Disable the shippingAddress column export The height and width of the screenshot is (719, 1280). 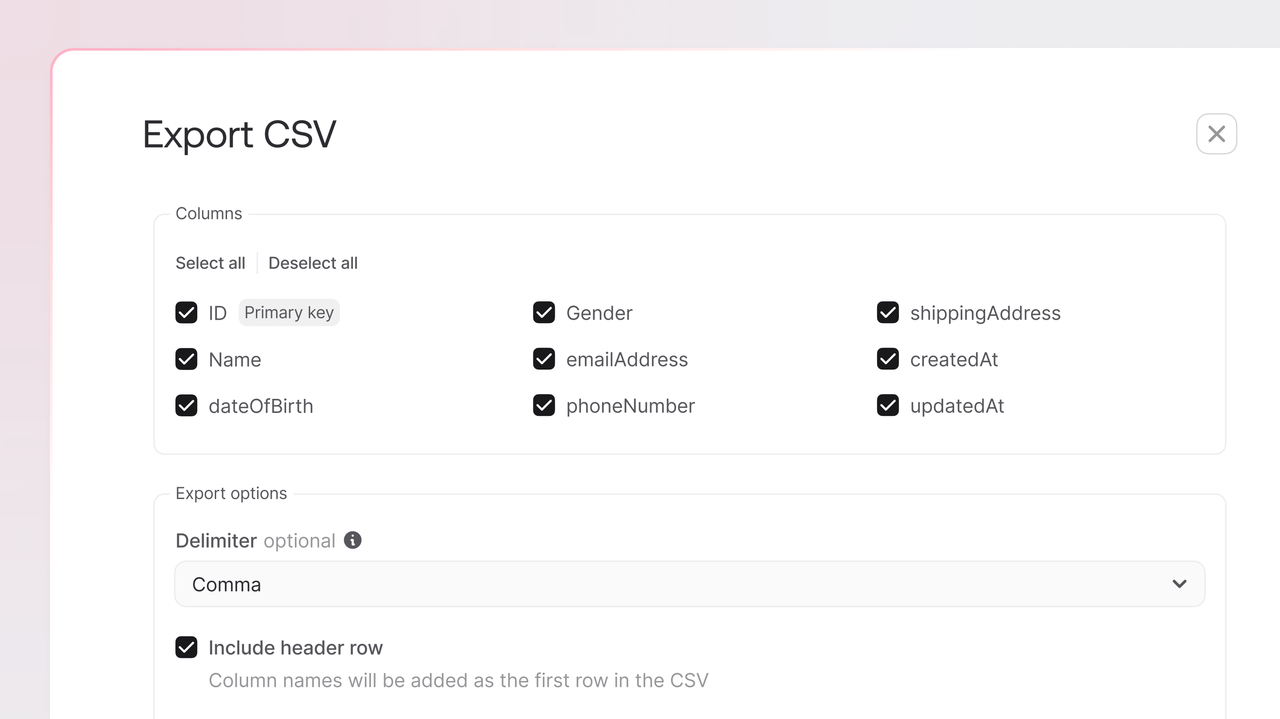click(x=888, y=313)
